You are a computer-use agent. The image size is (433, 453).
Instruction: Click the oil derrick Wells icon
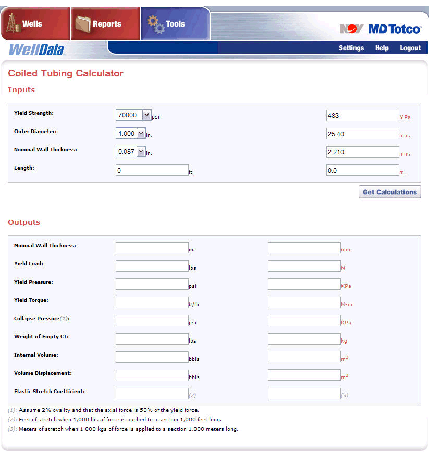coord(13,23)
